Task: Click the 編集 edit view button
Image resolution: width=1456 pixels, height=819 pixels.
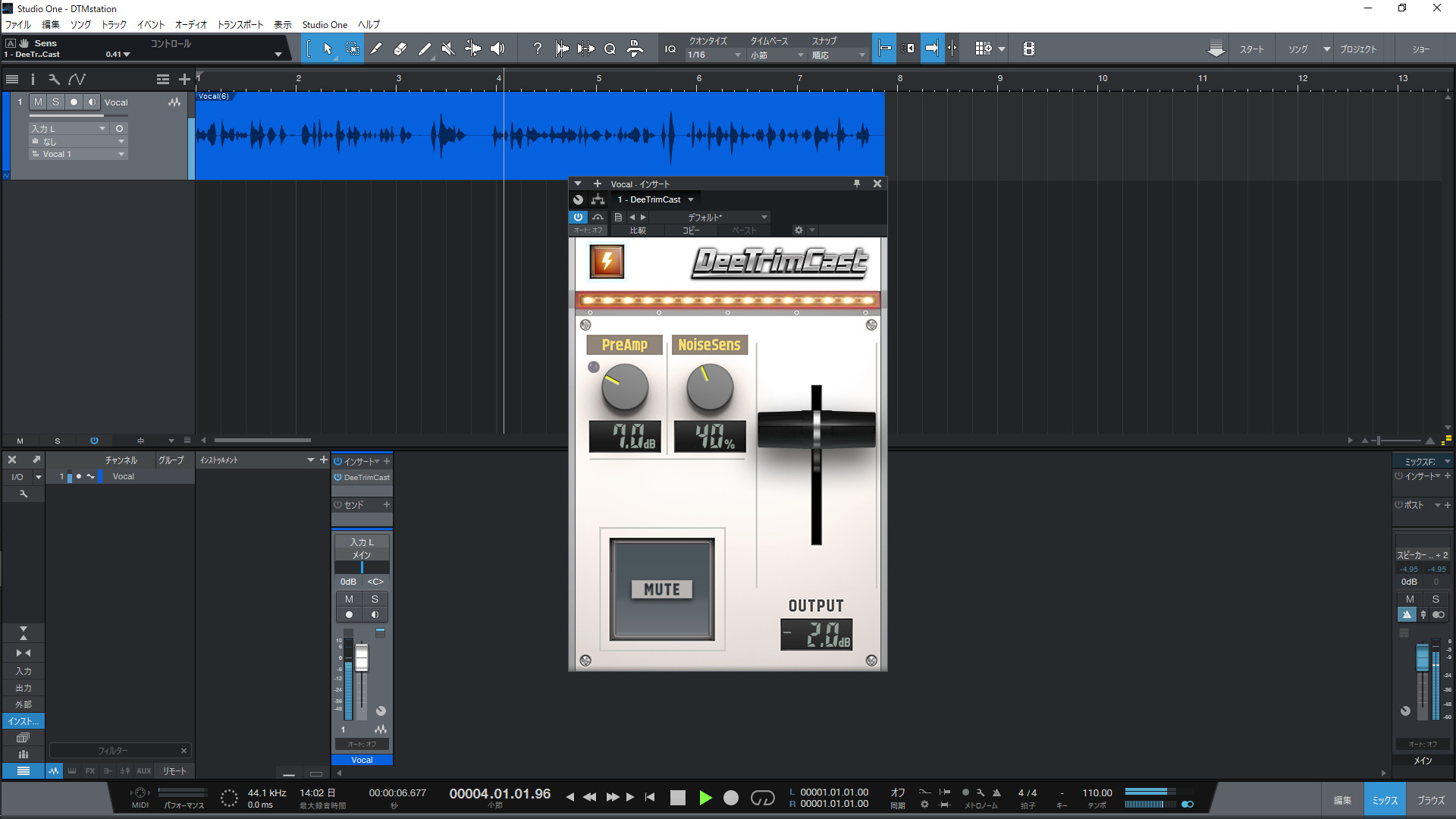Action: [1342, 800]
